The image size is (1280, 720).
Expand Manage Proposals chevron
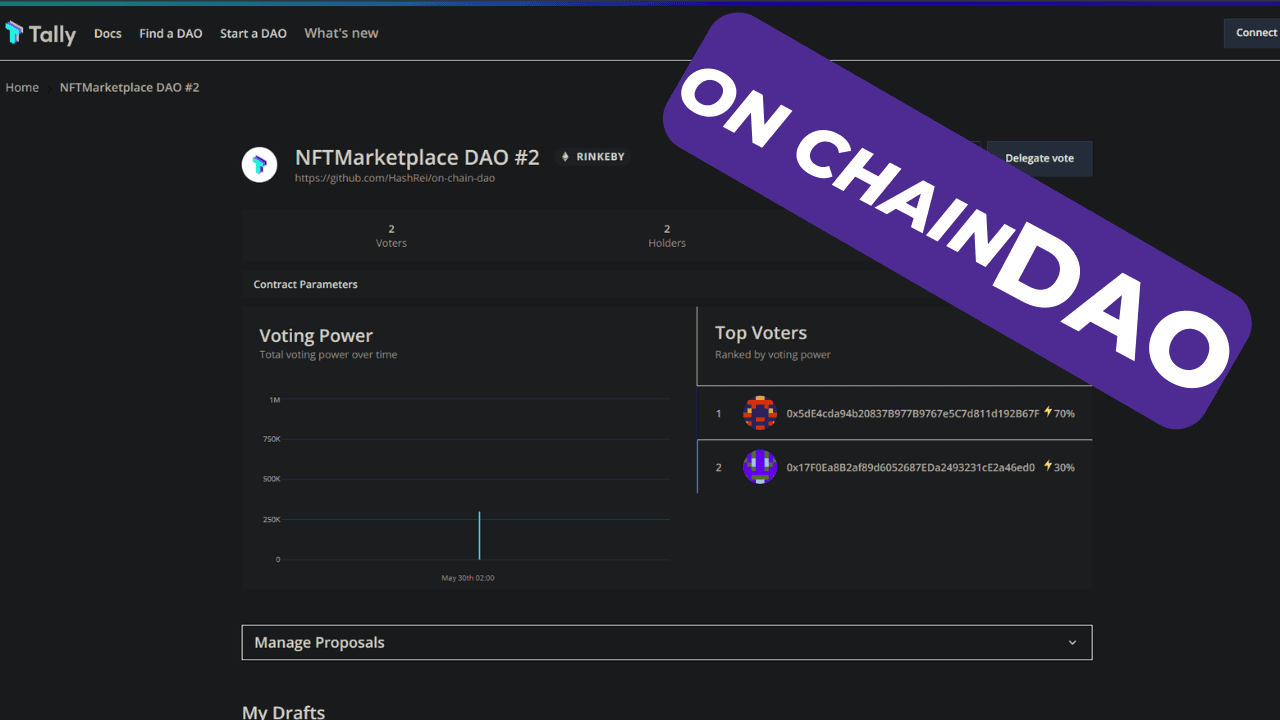(x=1072, y=643)
